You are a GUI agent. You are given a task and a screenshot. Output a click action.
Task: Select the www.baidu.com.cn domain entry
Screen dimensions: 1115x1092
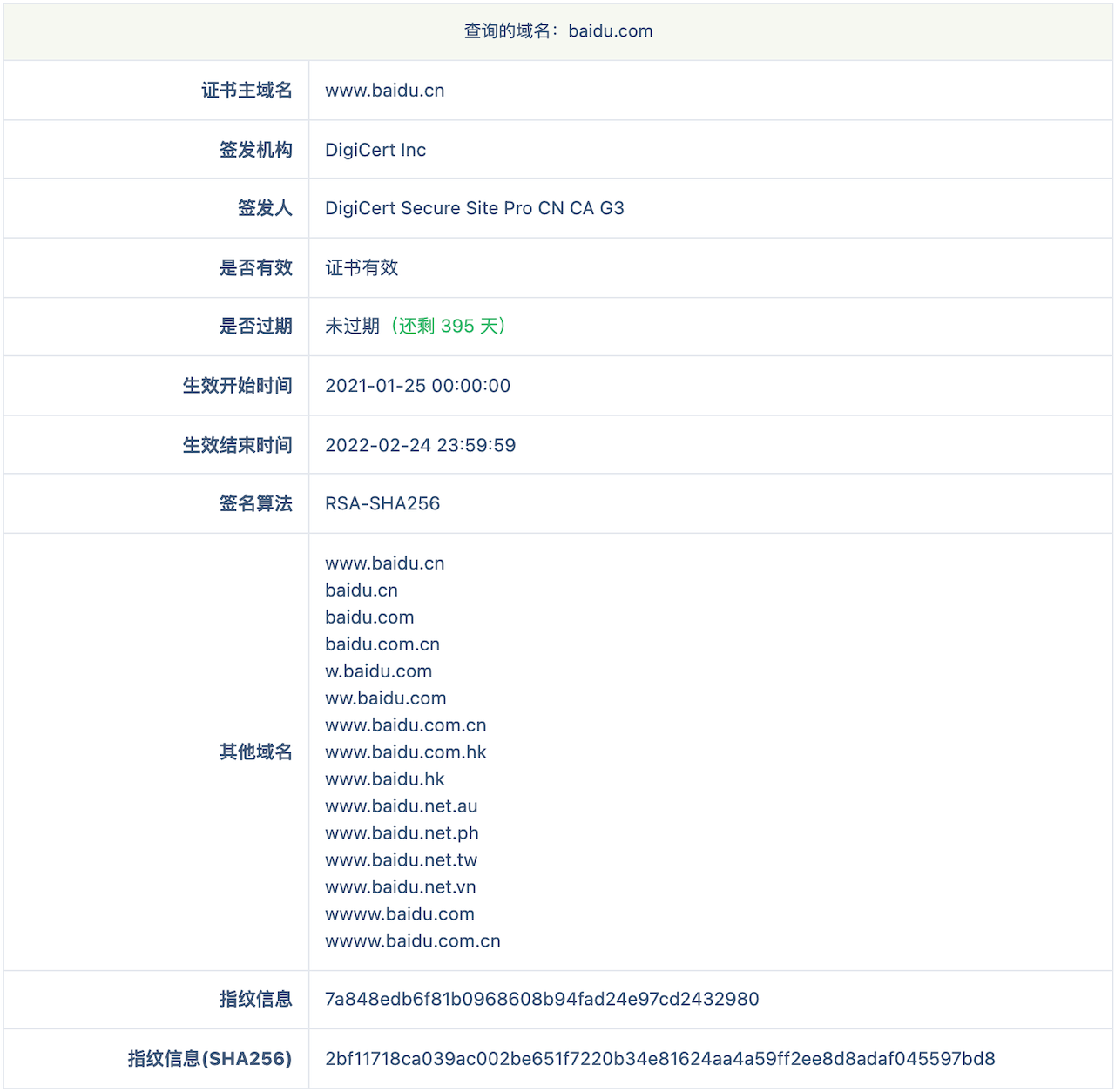(405, 725)
